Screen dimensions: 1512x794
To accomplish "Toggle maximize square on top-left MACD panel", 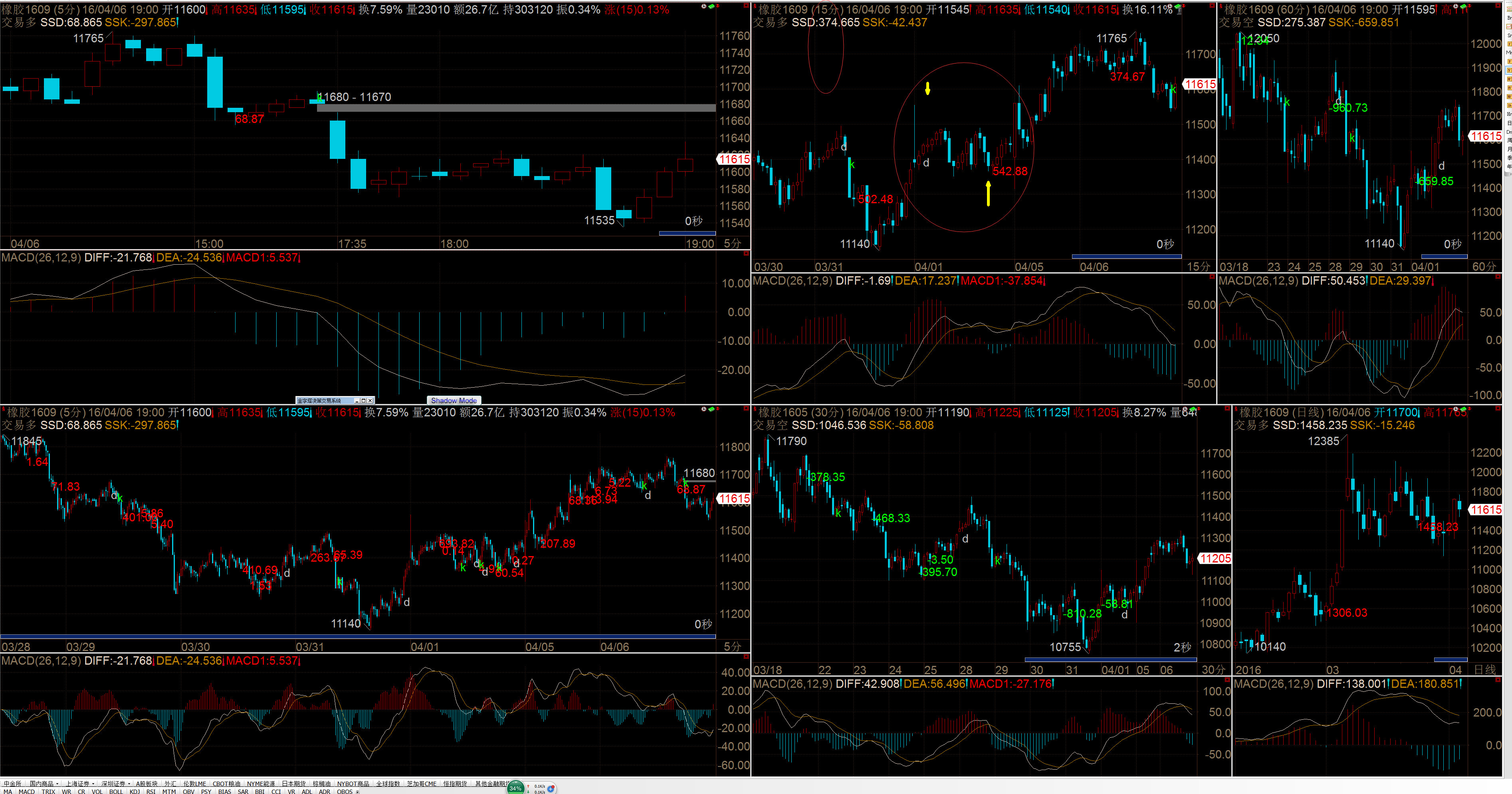I will click(x=747, y=253).
